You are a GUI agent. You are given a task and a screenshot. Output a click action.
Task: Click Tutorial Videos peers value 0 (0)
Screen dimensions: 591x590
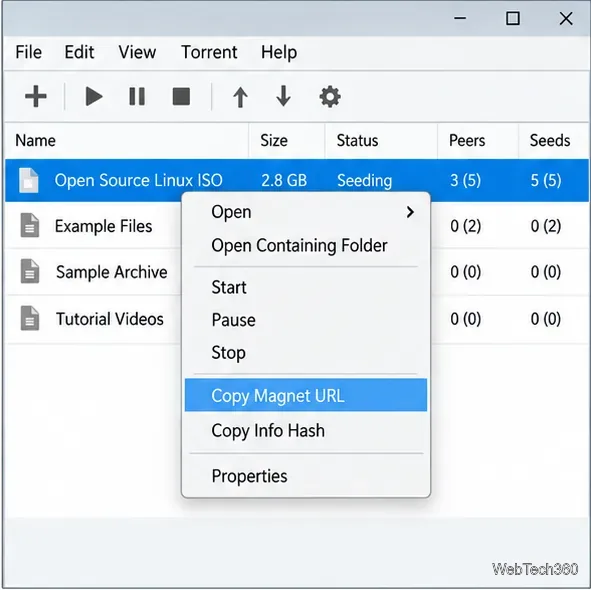tap(465, 319)
